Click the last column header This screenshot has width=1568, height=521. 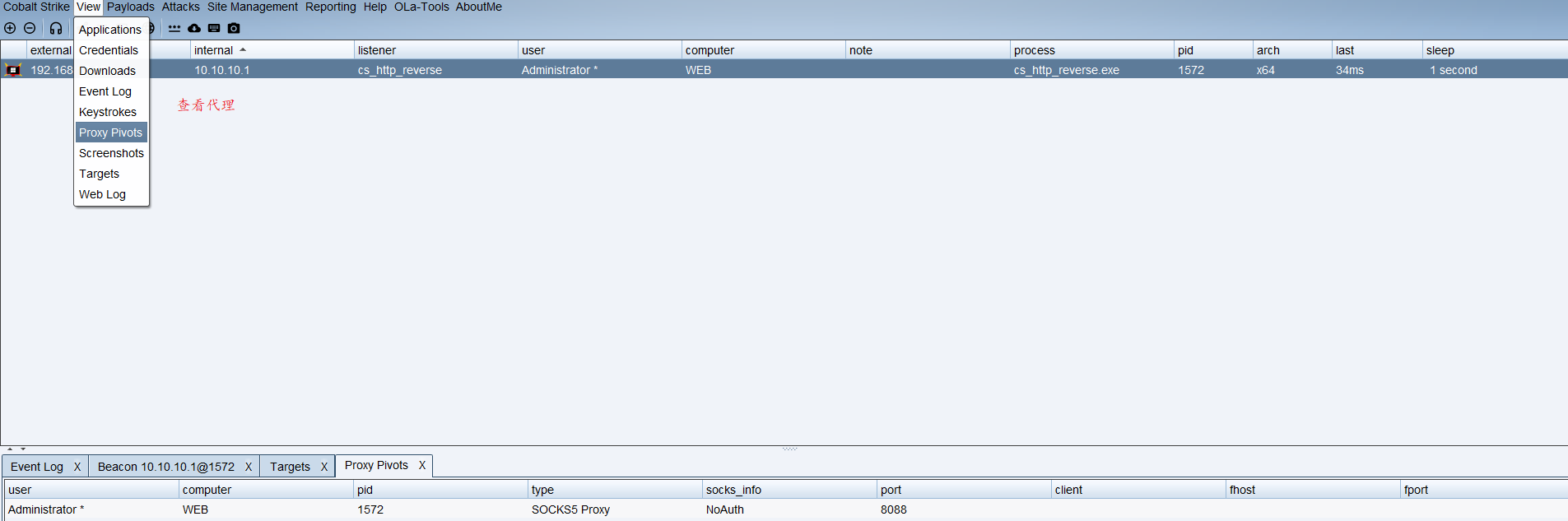click(x=1377, y=50)
